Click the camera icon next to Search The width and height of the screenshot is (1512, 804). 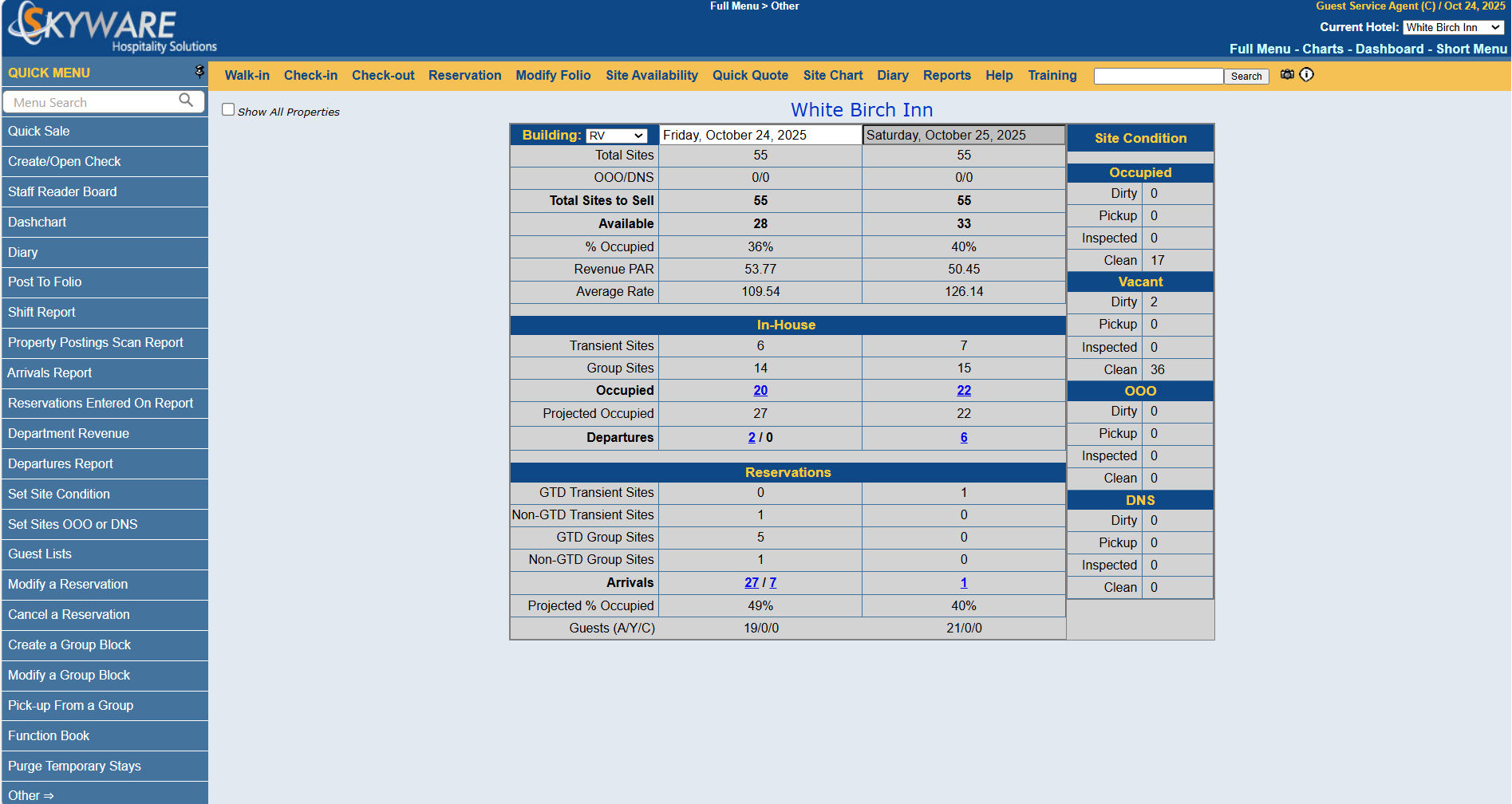tap(1287, 74)
